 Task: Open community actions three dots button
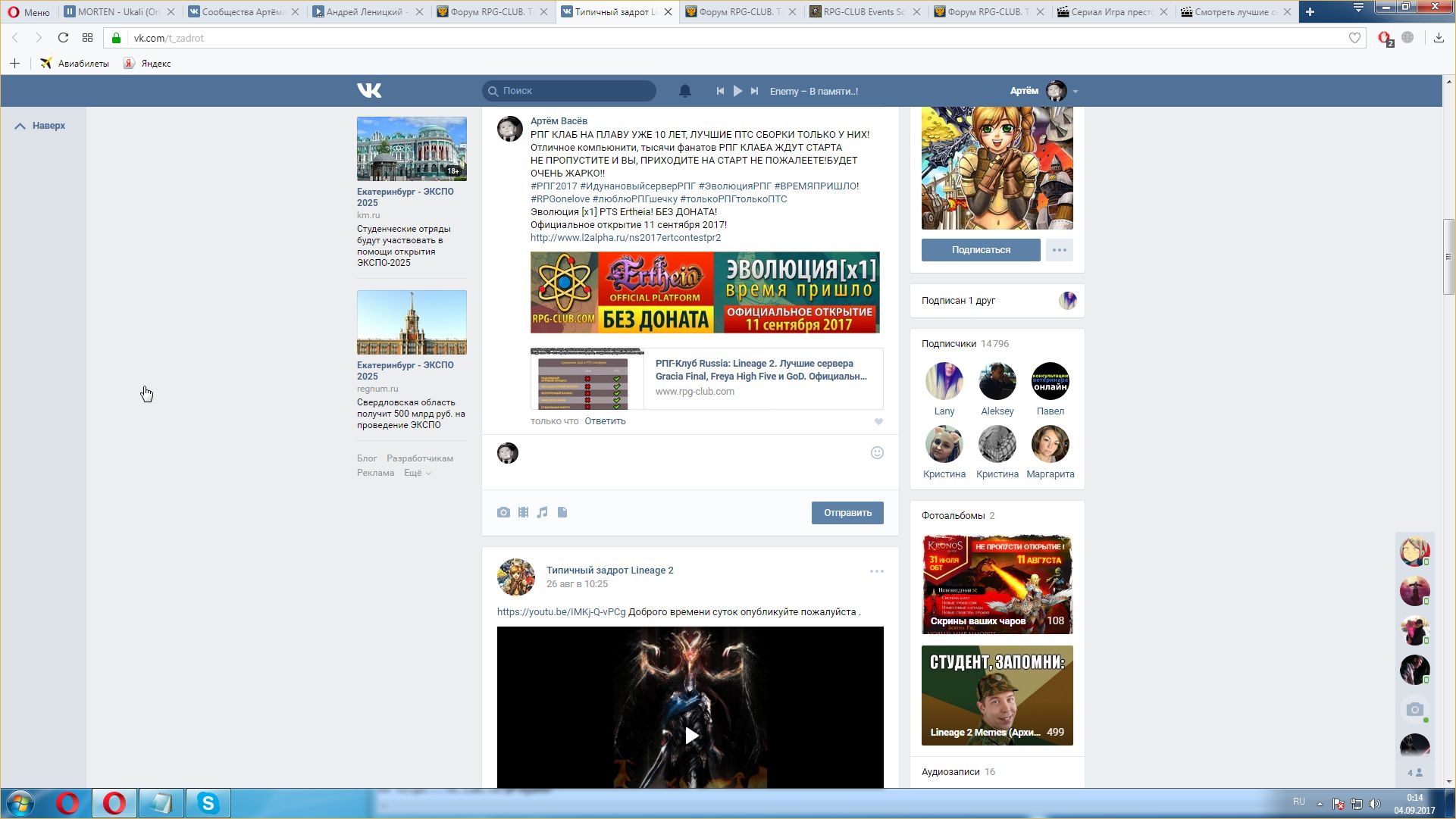coord(1059,250)
